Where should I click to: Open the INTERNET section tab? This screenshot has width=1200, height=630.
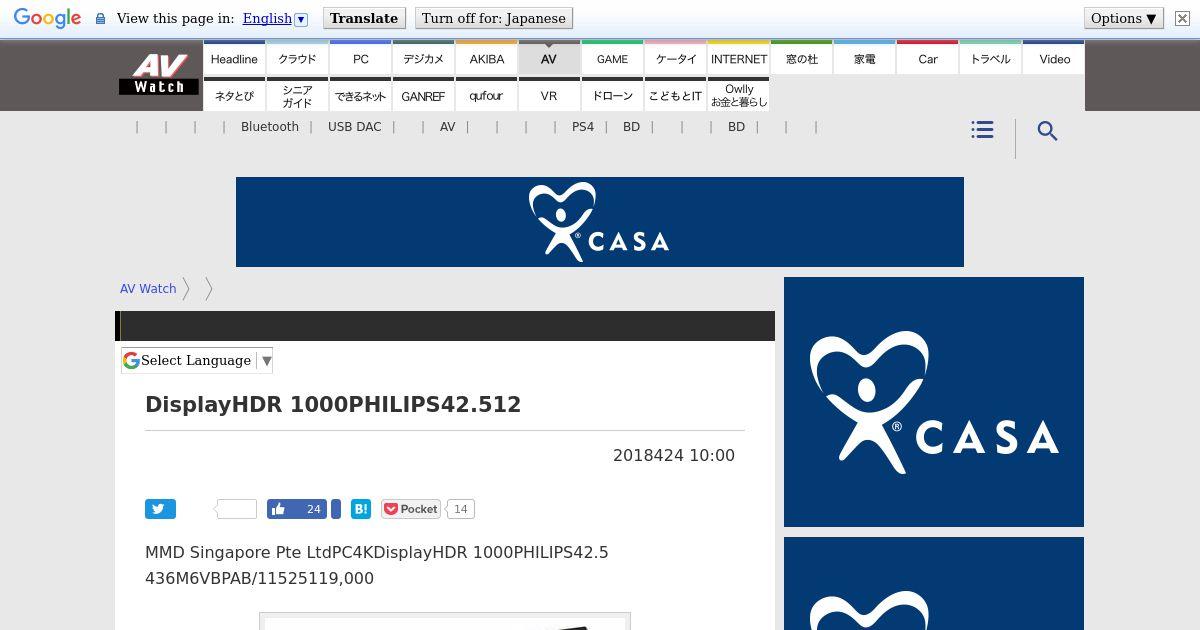(x=738, y=58)
